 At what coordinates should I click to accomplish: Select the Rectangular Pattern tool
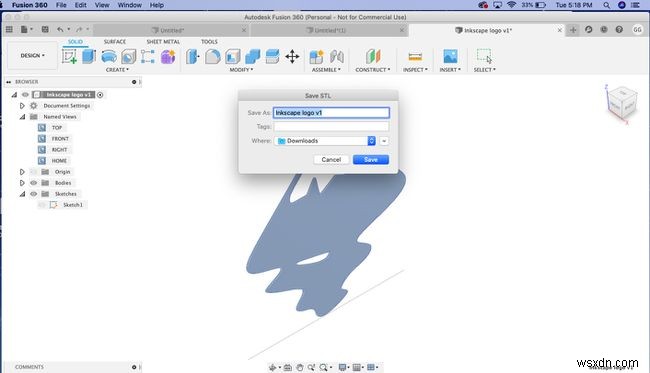click(148, 57)
